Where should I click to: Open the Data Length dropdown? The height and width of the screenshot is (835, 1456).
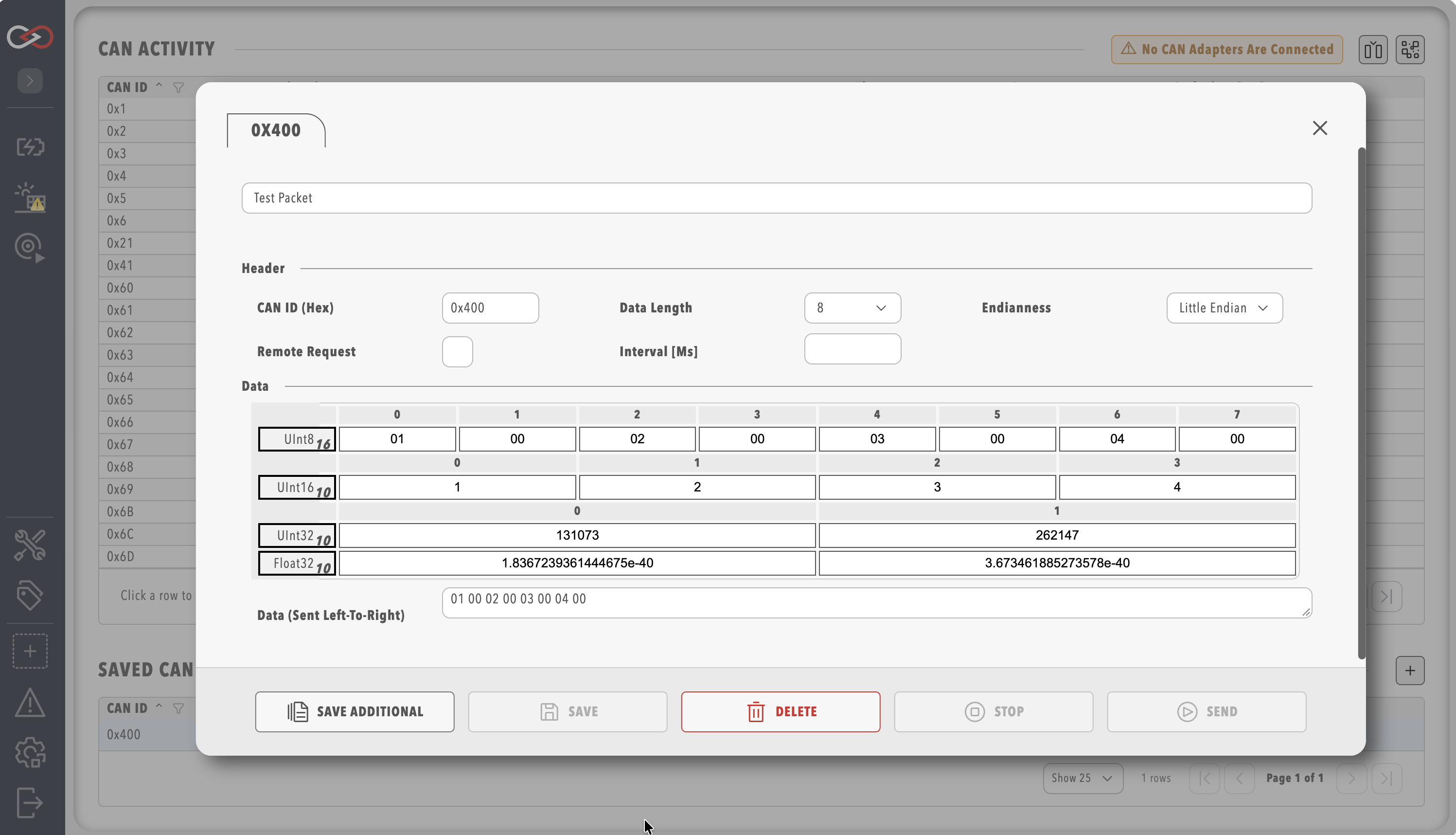[x=852, y=308]
